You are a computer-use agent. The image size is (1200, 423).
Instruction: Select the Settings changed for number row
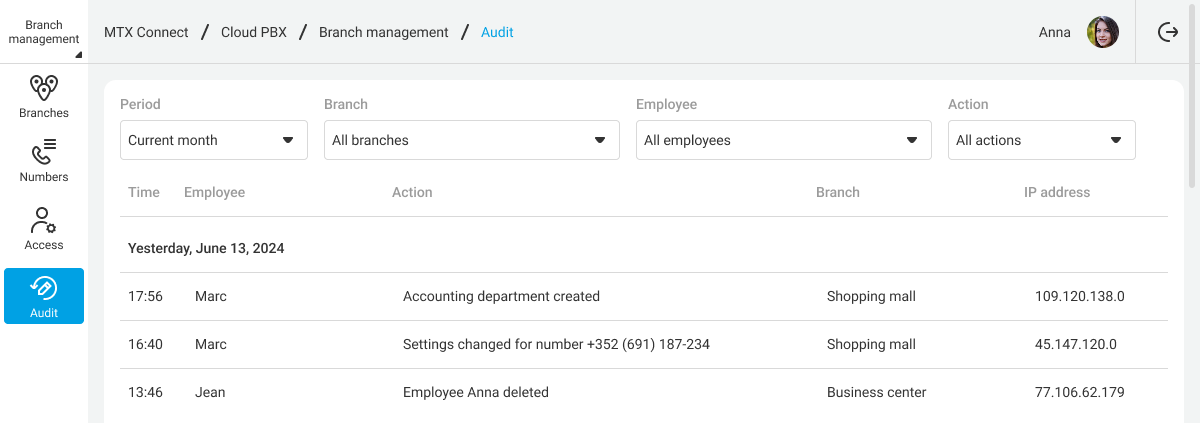tap(556, 344)
